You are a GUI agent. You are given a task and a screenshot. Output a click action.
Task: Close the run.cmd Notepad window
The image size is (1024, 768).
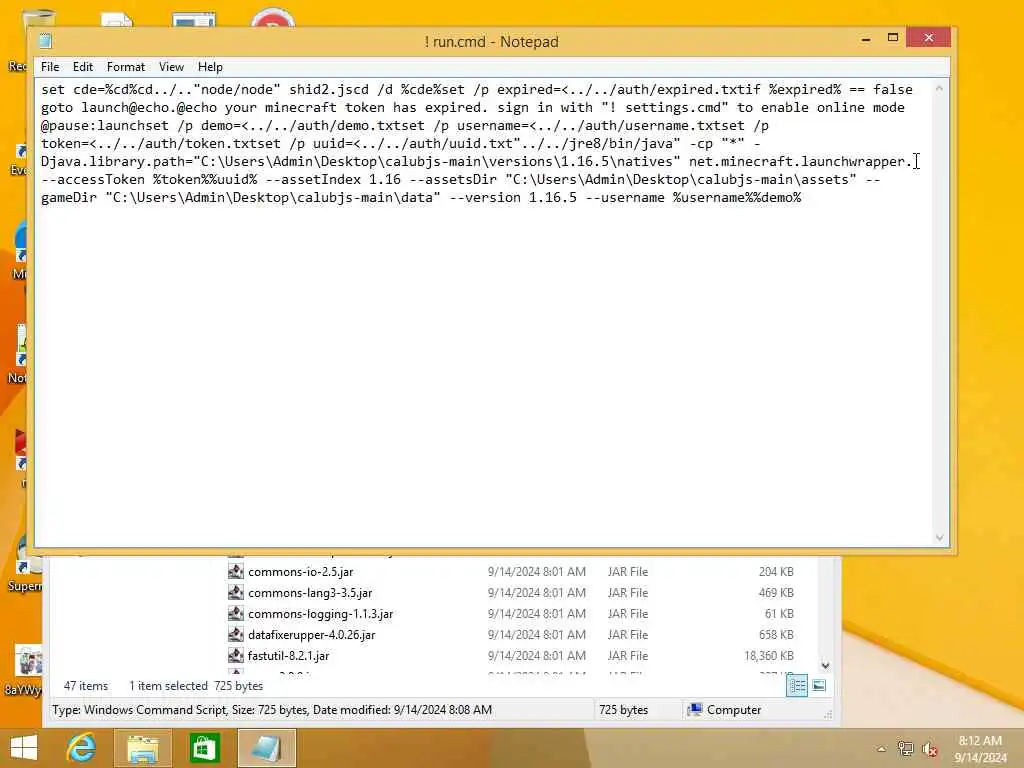[x=928, y=38]
